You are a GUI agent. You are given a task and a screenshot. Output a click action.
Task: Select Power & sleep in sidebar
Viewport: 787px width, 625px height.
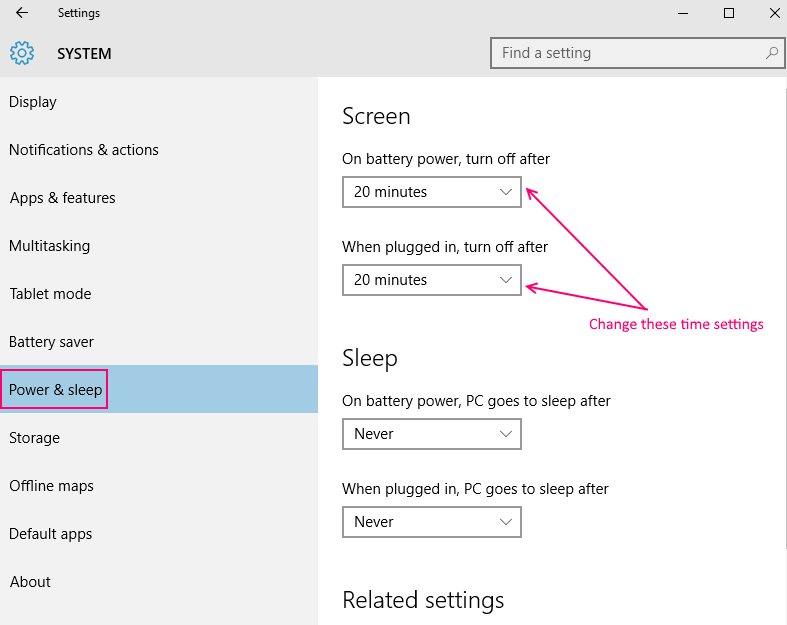159,390
